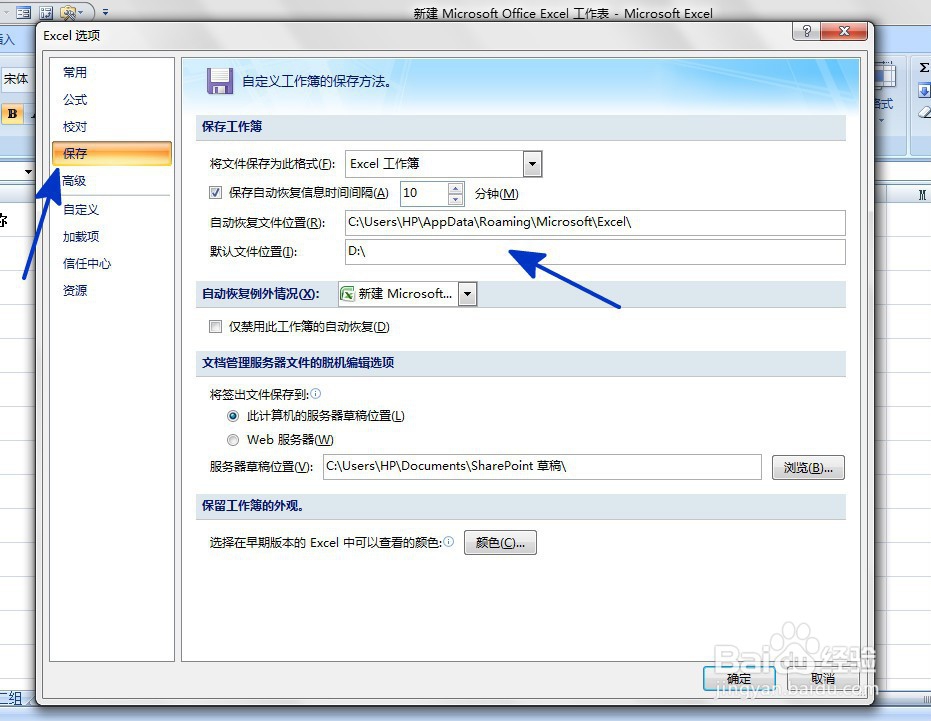Close the Excel 选项 dialog
Screen dimensions: 931x721
click(x=844, y=31)
